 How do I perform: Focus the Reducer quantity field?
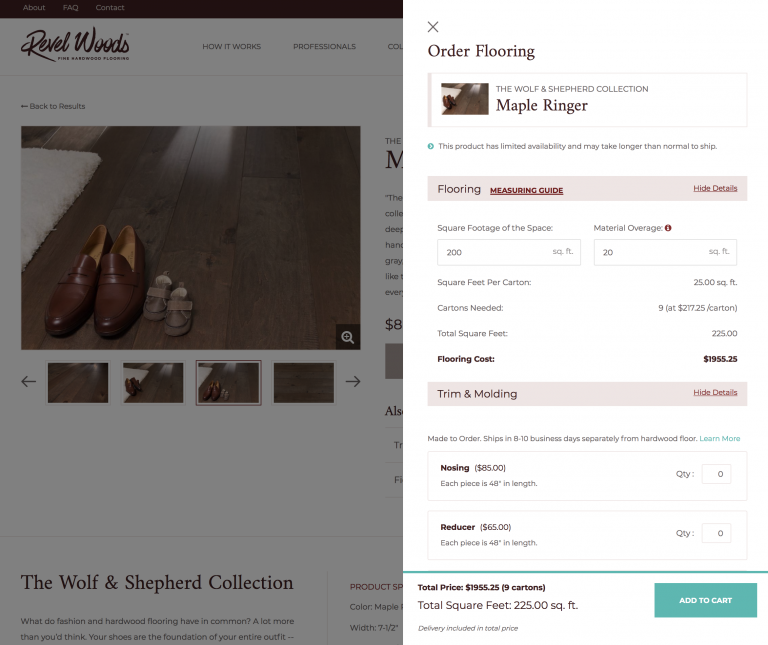(x=716, y=534)
